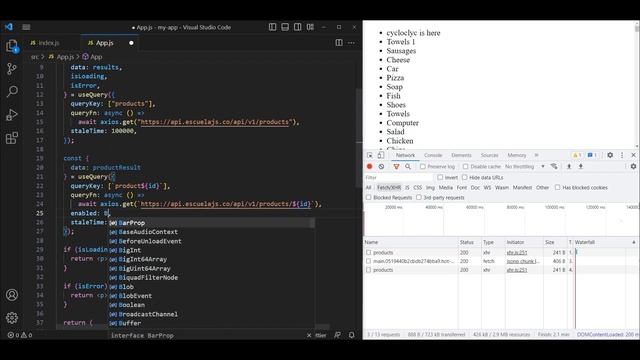
Task: Open the Search view in activity bar
Action: 12,91
